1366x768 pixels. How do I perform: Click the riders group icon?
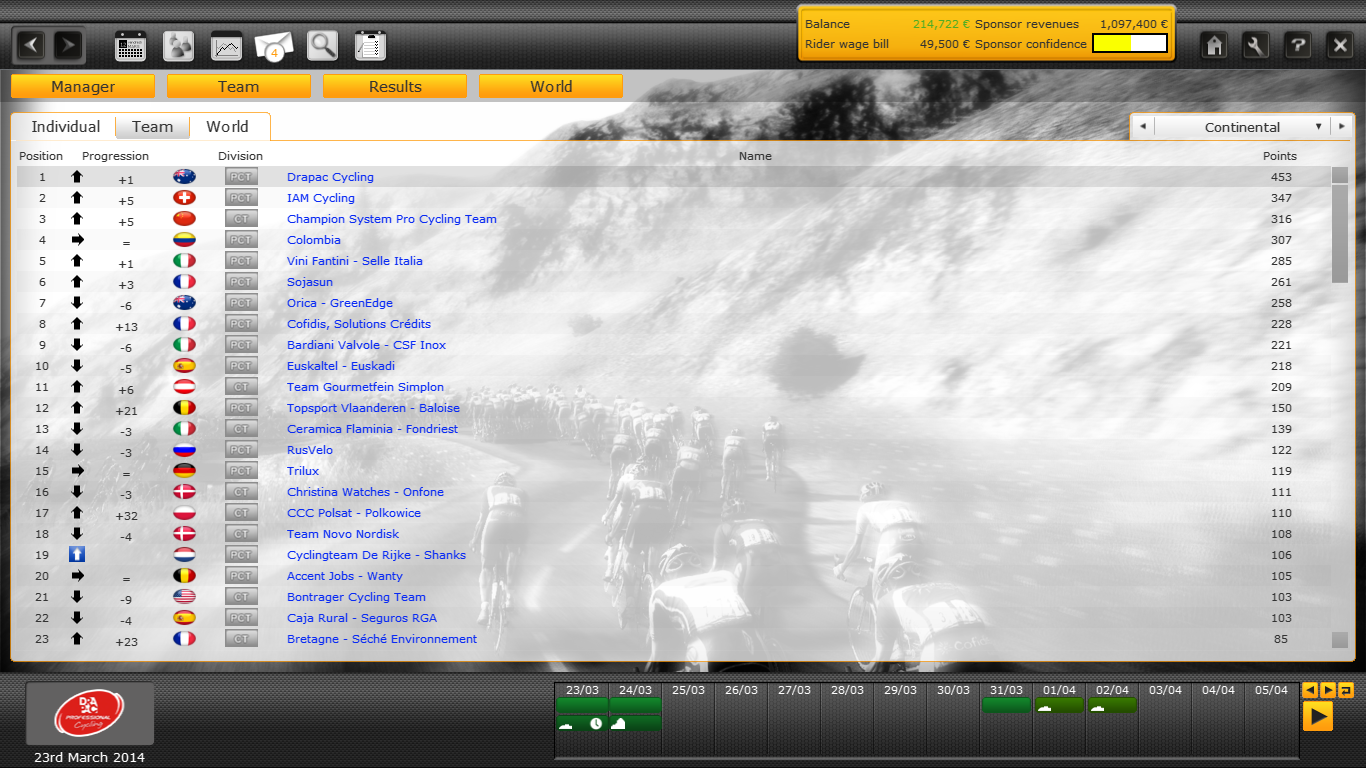point(179,46)
